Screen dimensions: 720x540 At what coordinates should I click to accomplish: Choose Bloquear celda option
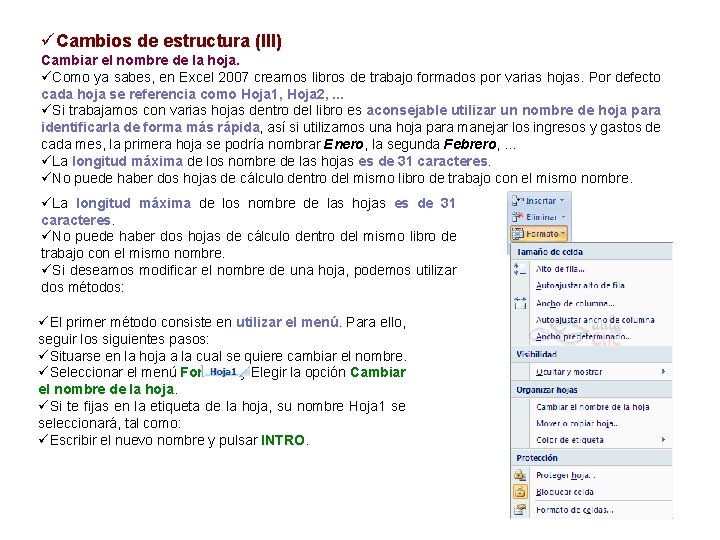(x=565, y=492)
